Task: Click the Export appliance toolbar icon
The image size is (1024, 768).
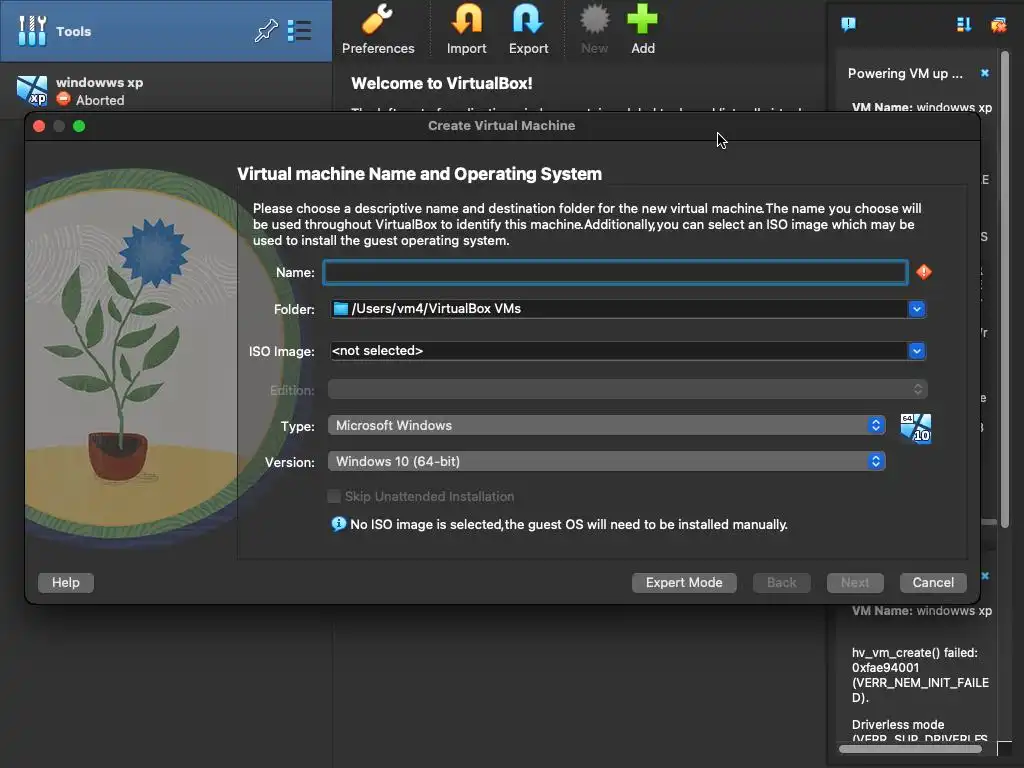Action: 528,29
